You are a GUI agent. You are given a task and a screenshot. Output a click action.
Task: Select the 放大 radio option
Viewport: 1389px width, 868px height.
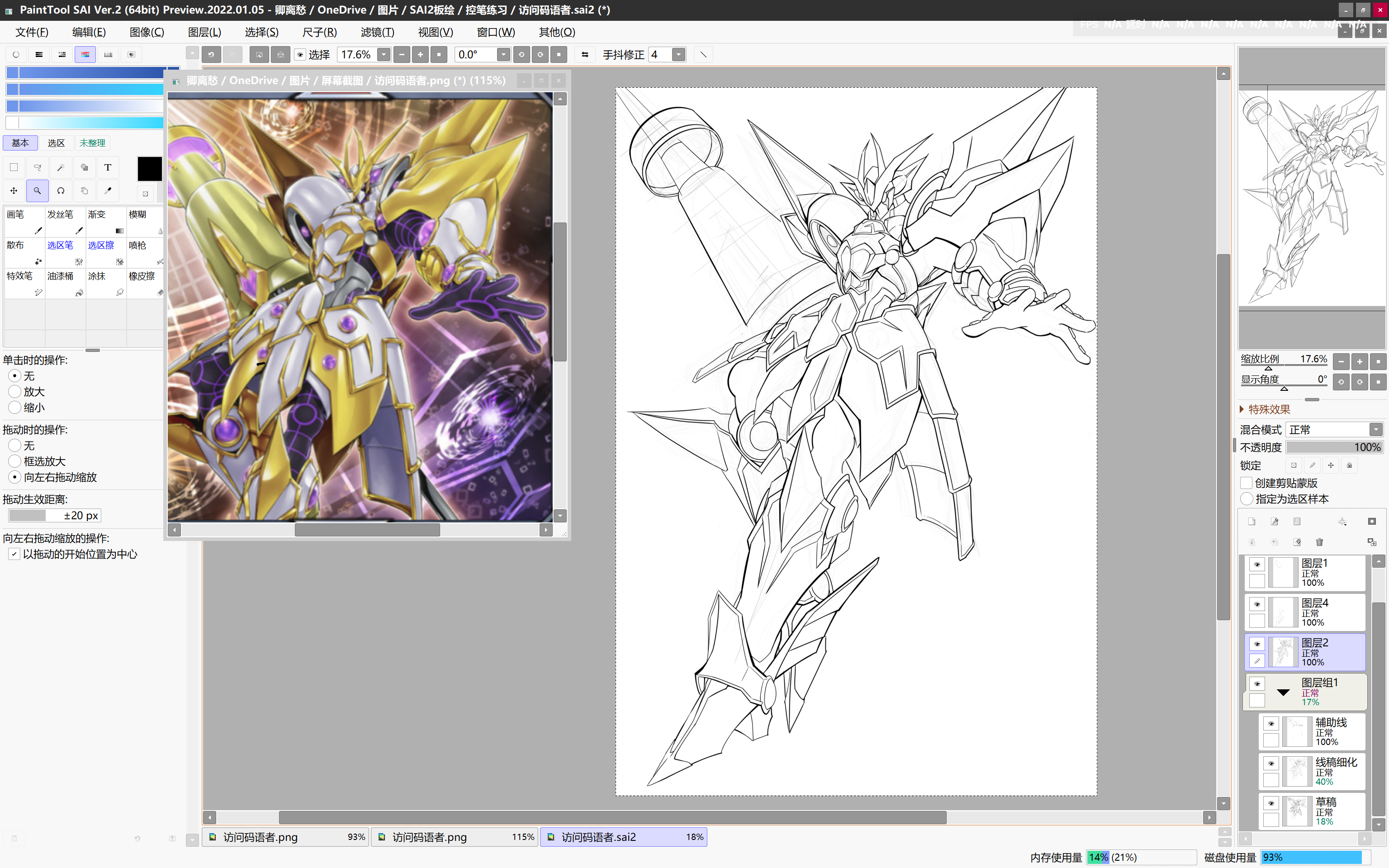15,392
